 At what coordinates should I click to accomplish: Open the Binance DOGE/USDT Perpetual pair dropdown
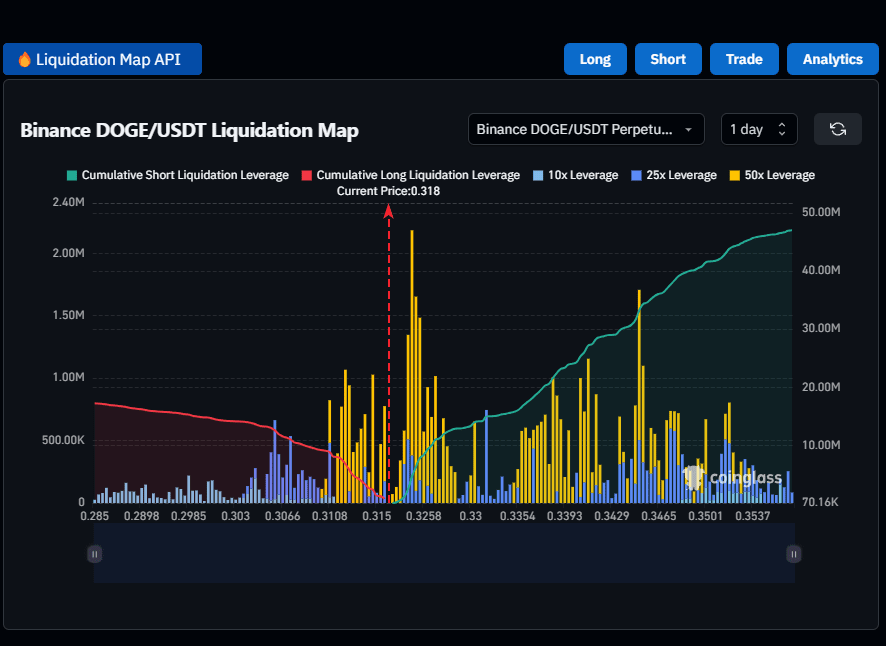586,129
